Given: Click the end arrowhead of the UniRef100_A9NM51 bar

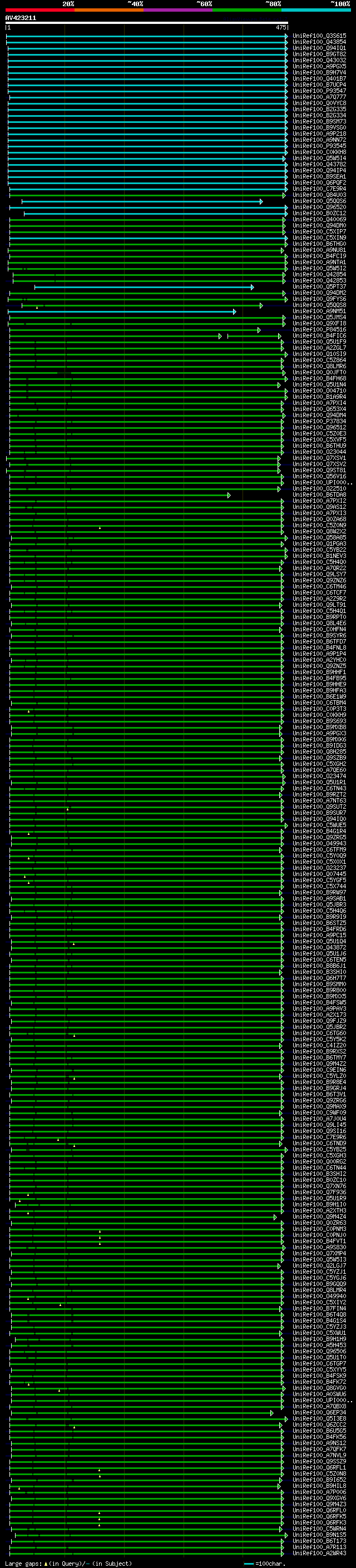Looking at the screenshot, I should [234, 311].
